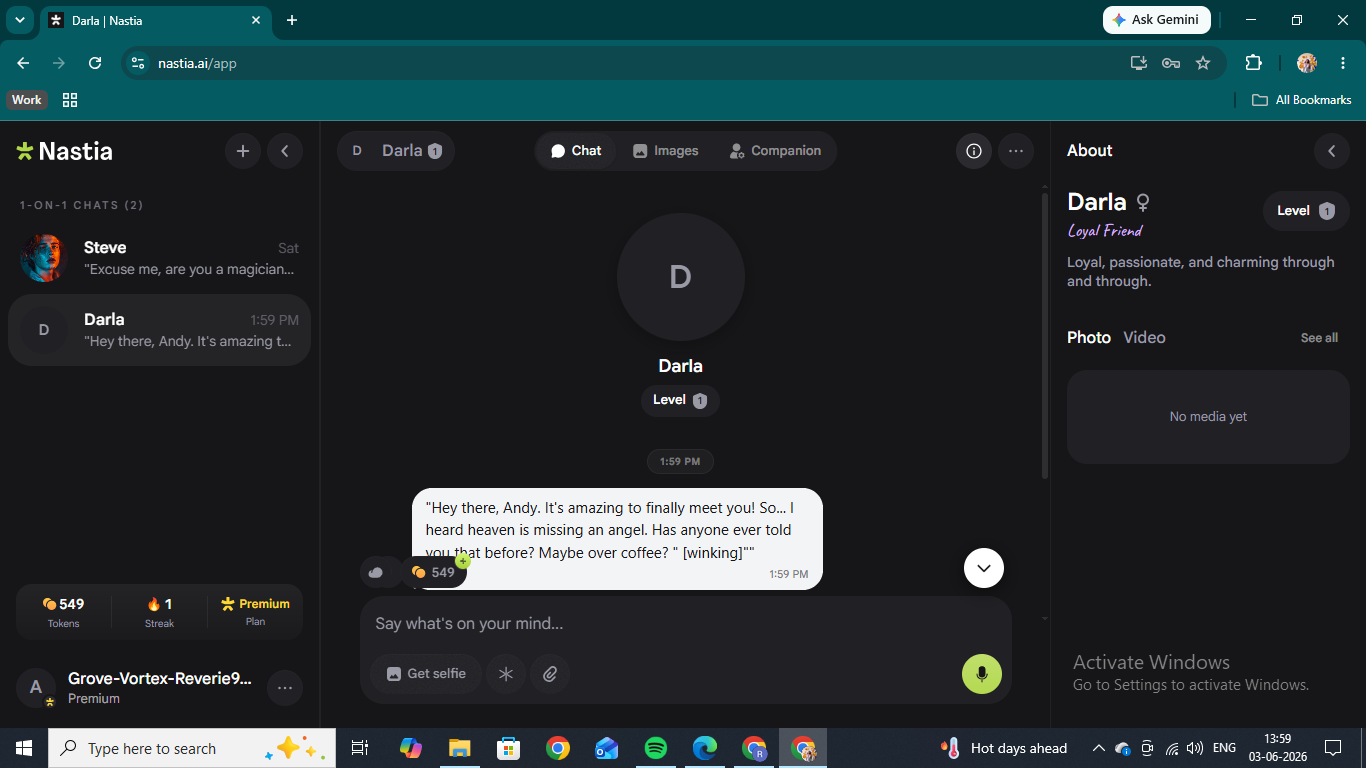The width and height of the screenshot is (1366, 768).
Task: Open a new browser tab
Action: point(292,20)
